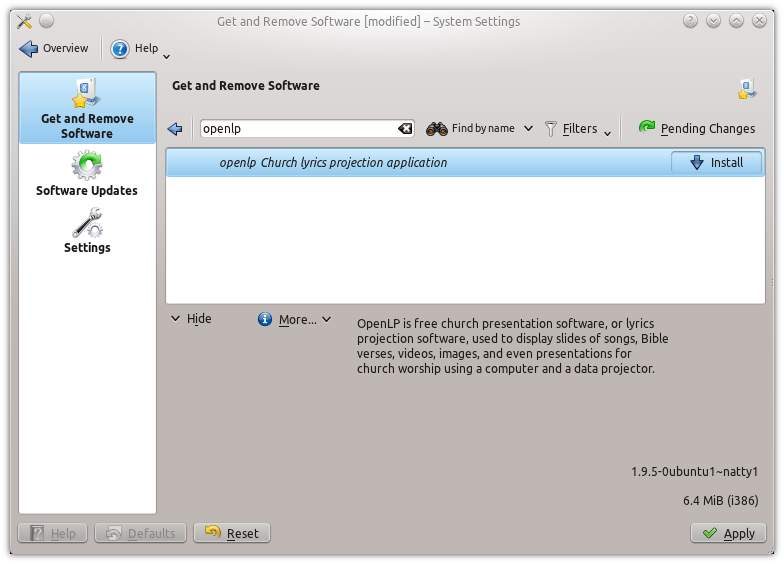Image resolution: width=784 pixels, height=564 pixels.
Task: Minimize the System Settings window
Action: pos(714,21)
